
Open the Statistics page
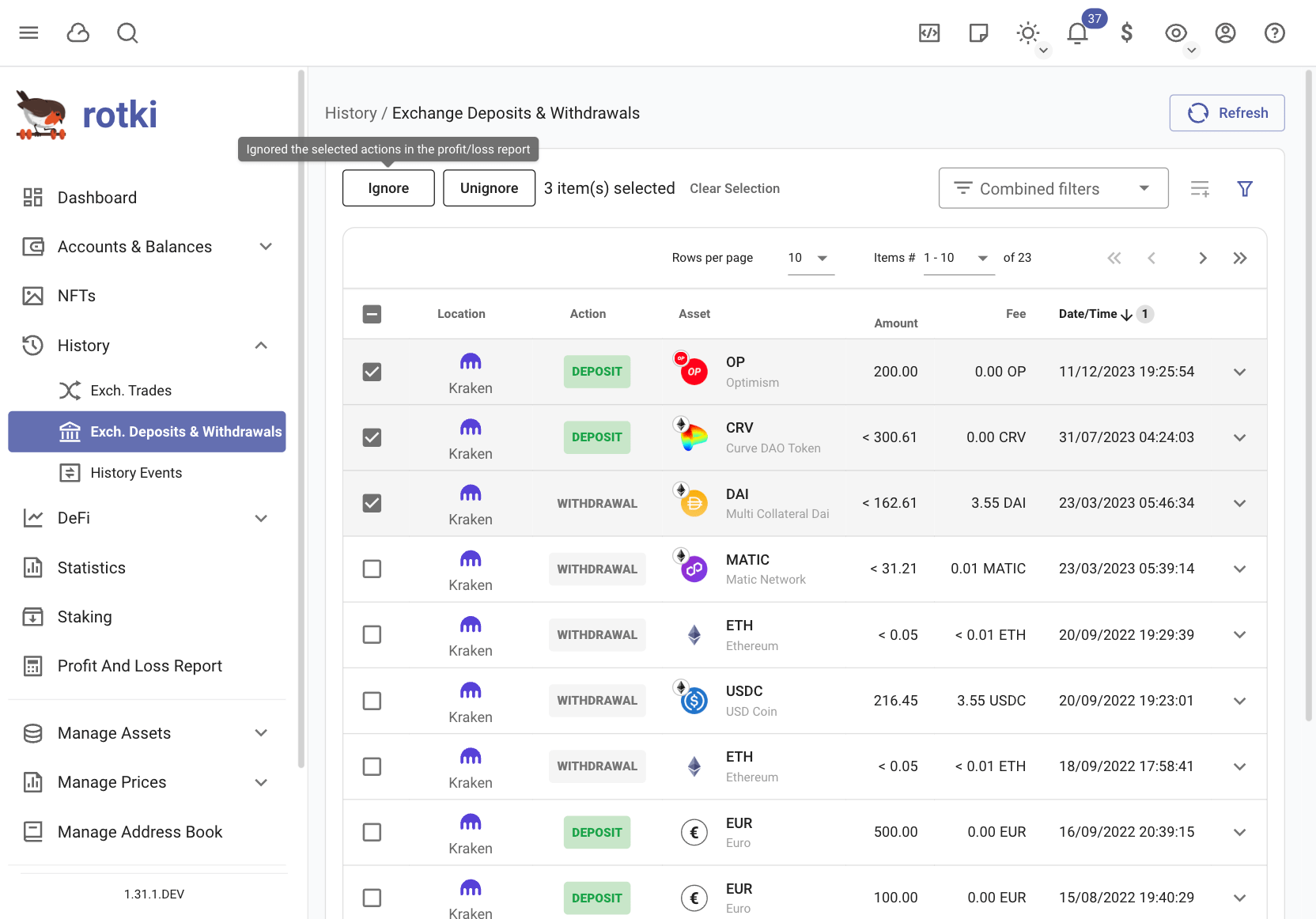pos(147,568)
